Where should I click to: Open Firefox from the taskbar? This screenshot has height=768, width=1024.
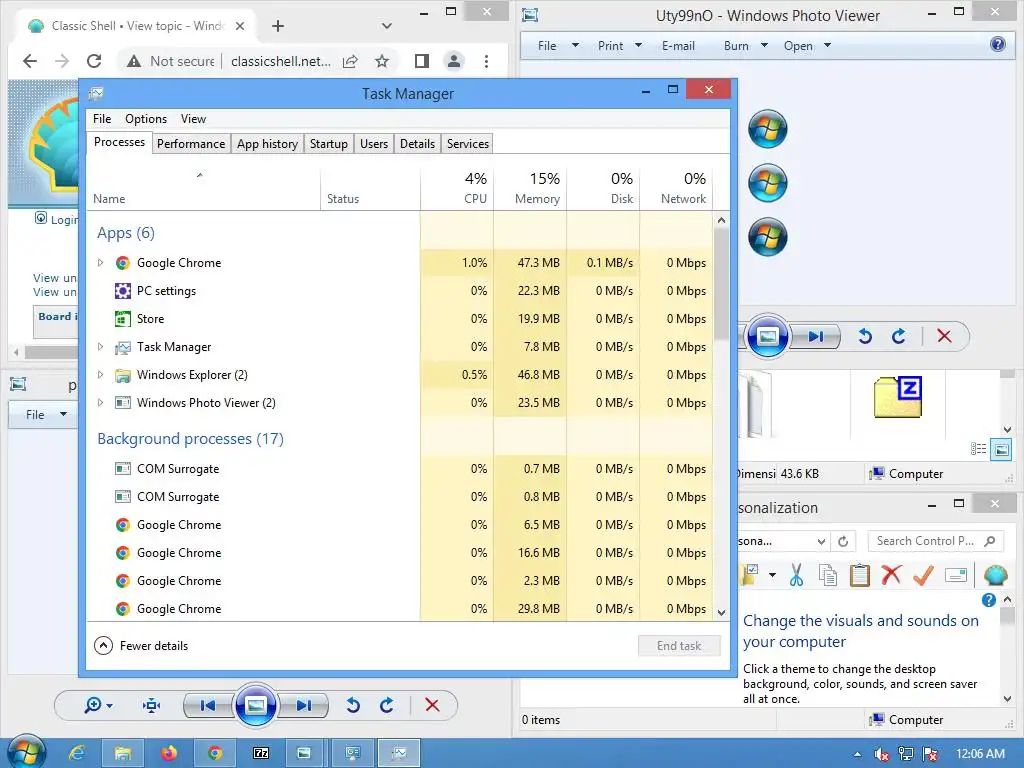click(169, 753)
